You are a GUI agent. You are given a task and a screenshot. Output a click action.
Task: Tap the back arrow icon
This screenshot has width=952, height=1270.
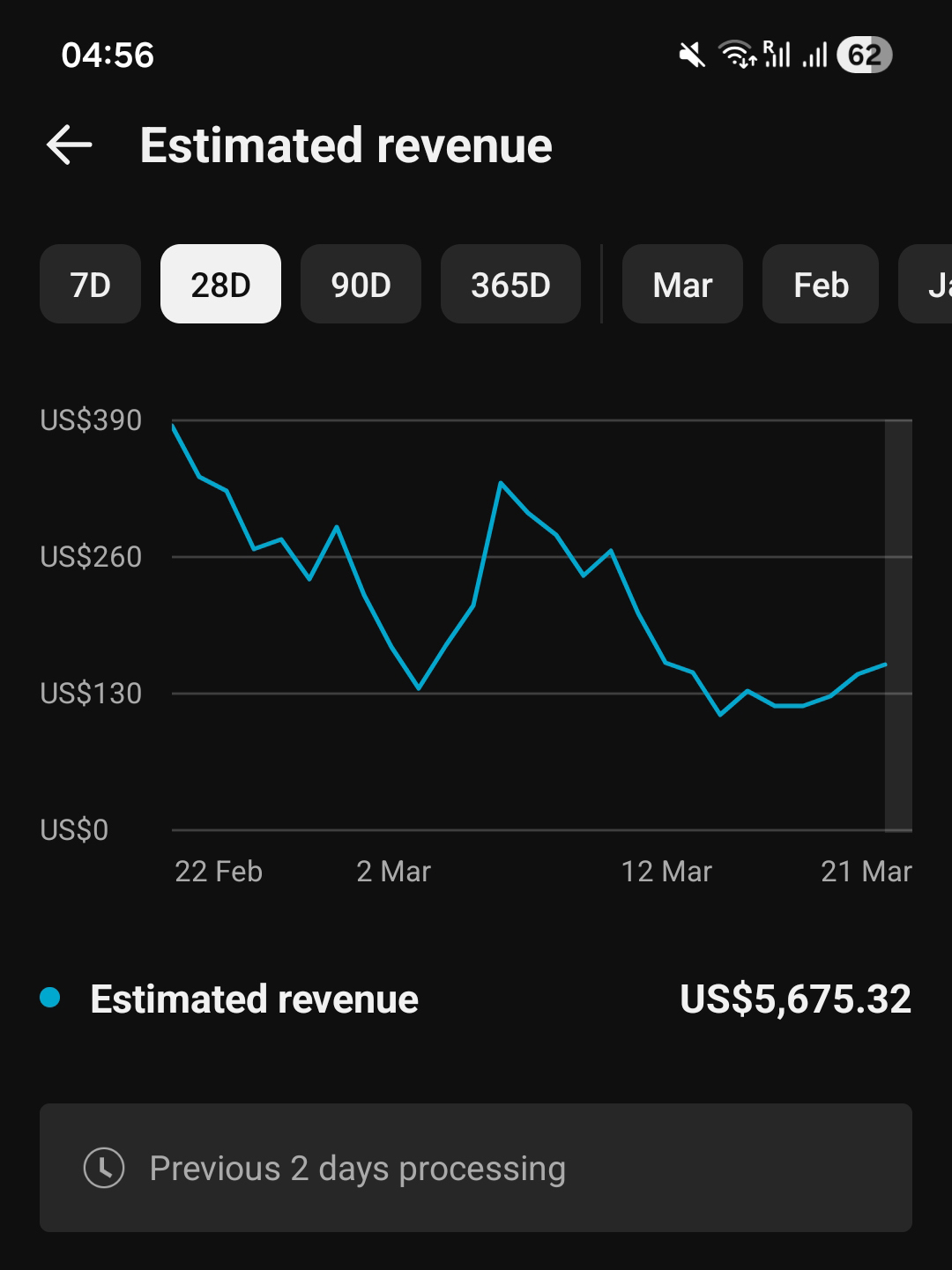[x=70, y=145]
